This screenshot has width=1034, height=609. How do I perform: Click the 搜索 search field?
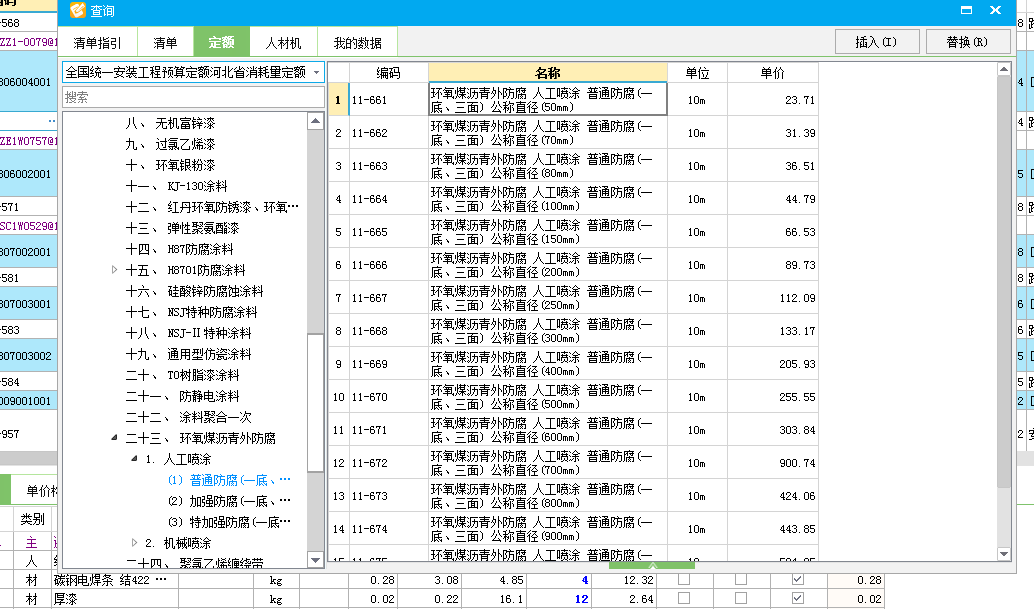[193, 98]
